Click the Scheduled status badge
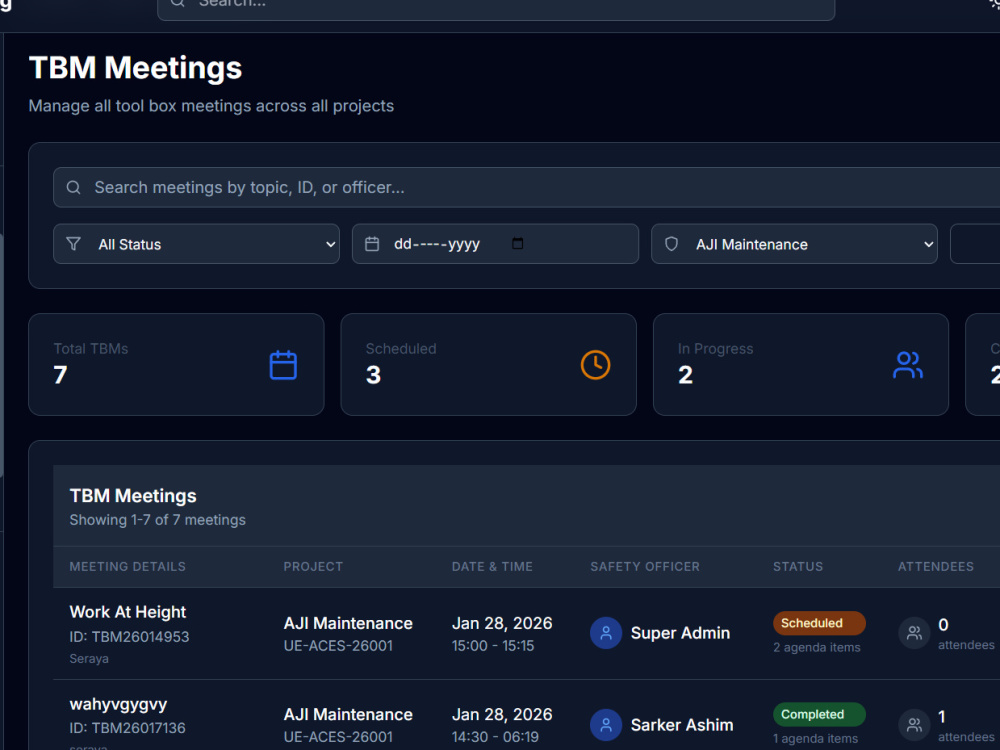 (819, 623)
